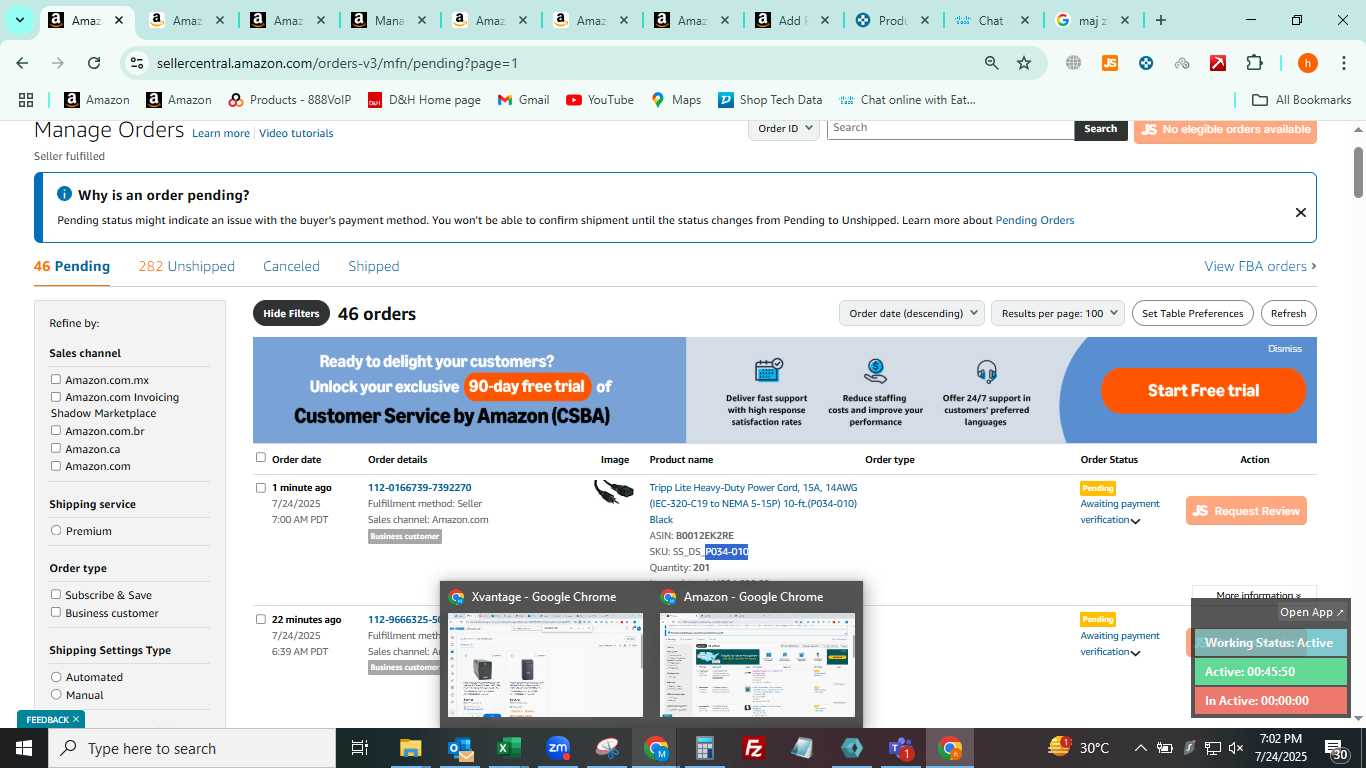The height and width of the screenshot is (768, 1366).
Task: Click the Search button beside order search
Action: coord(1100,128)
